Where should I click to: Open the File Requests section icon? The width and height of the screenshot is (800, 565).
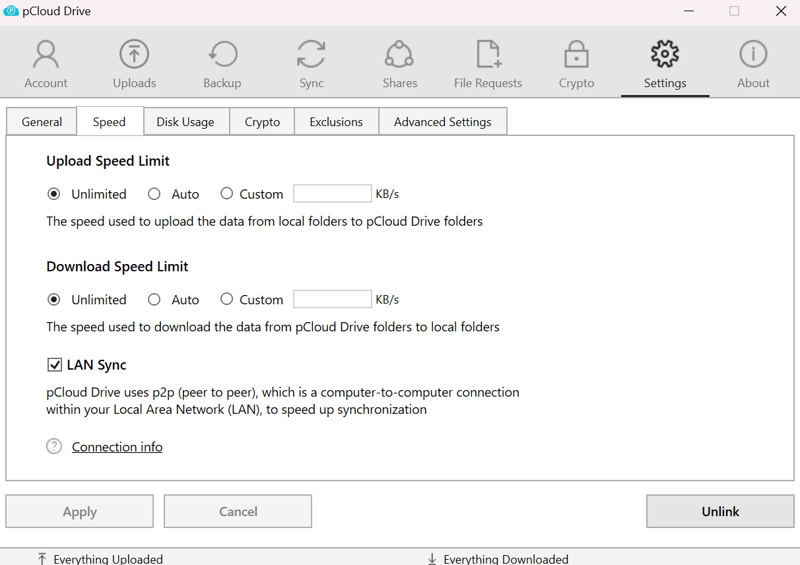488,54
